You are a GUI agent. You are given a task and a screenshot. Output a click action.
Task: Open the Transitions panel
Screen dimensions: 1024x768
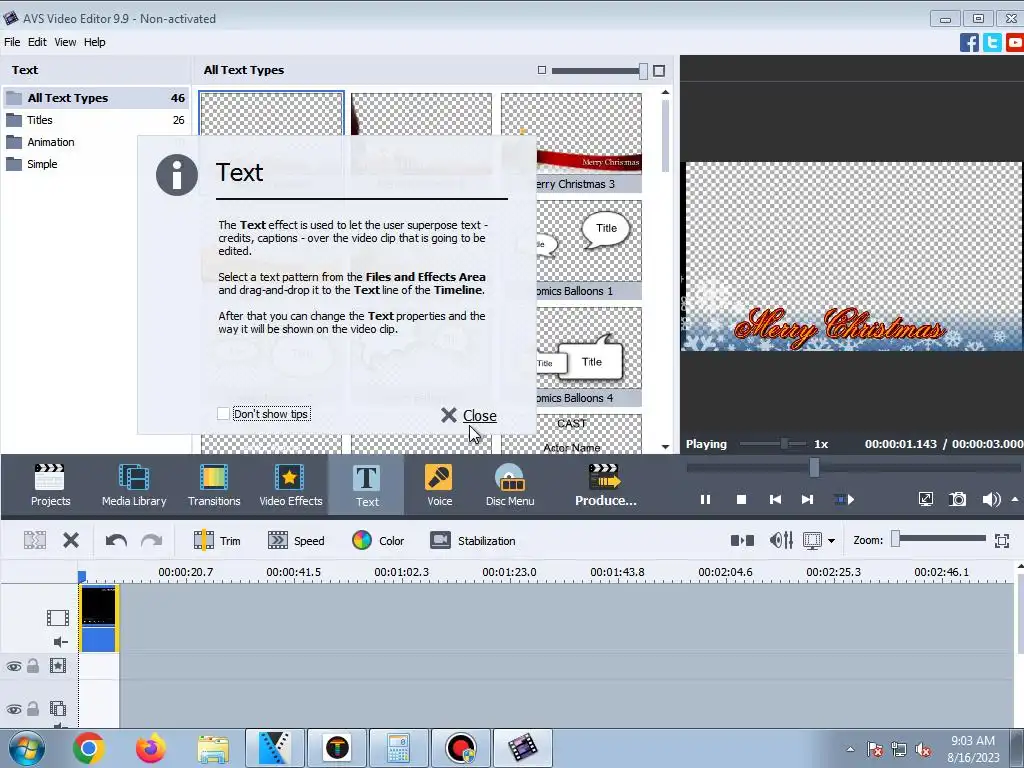[x=214, y=485]
